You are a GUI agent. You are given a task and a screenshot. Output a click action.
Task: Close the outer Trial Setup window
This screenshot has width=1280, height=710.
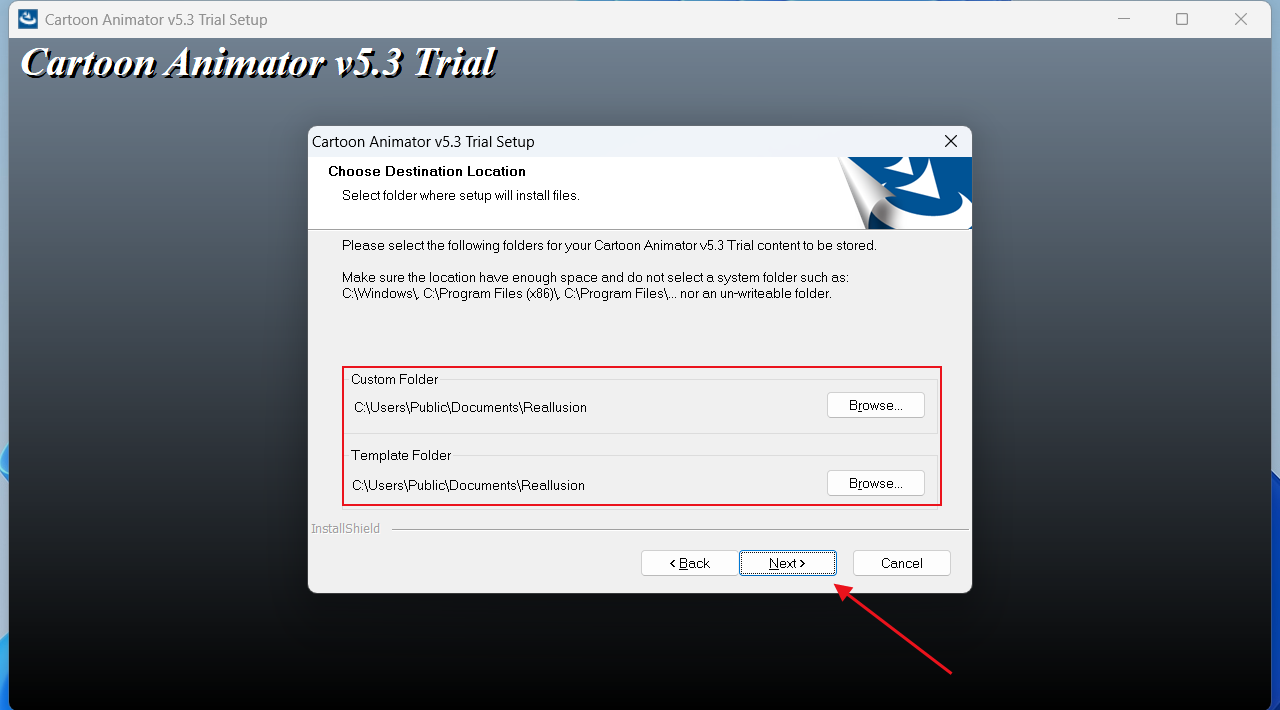pyautogui.click(x=1241, y=19)
